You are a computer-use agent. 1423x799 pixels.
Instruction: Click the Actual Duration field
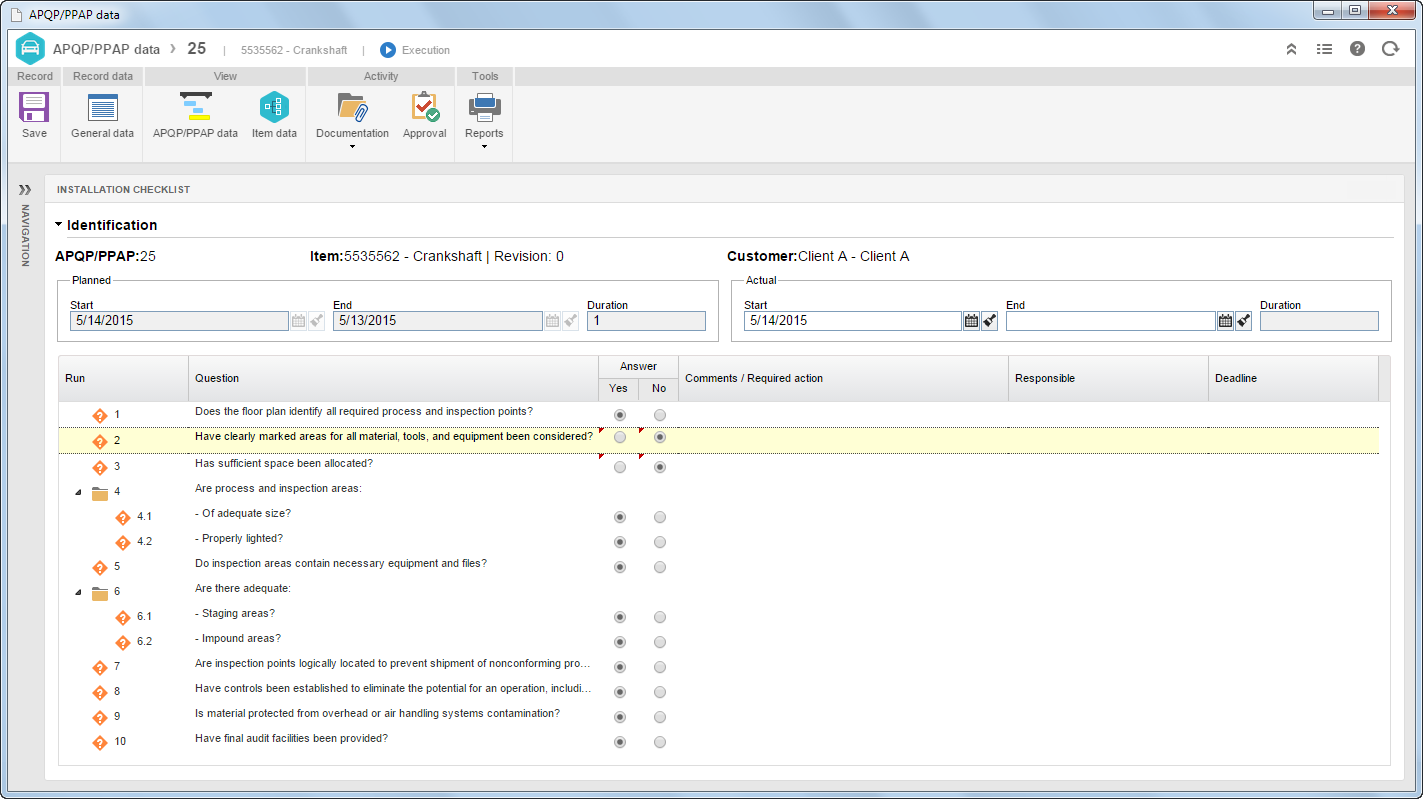(x=1319, y=321)
